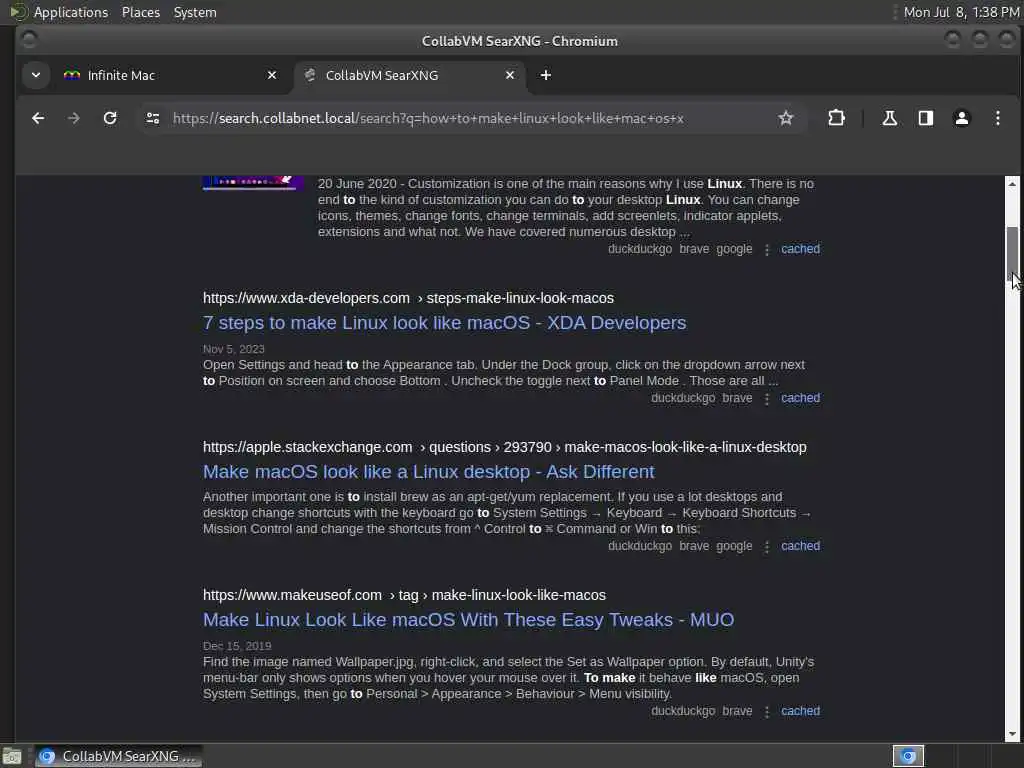
Task: Click the CollabVM SearXNG taskbar button
Action: click(118, 756)
